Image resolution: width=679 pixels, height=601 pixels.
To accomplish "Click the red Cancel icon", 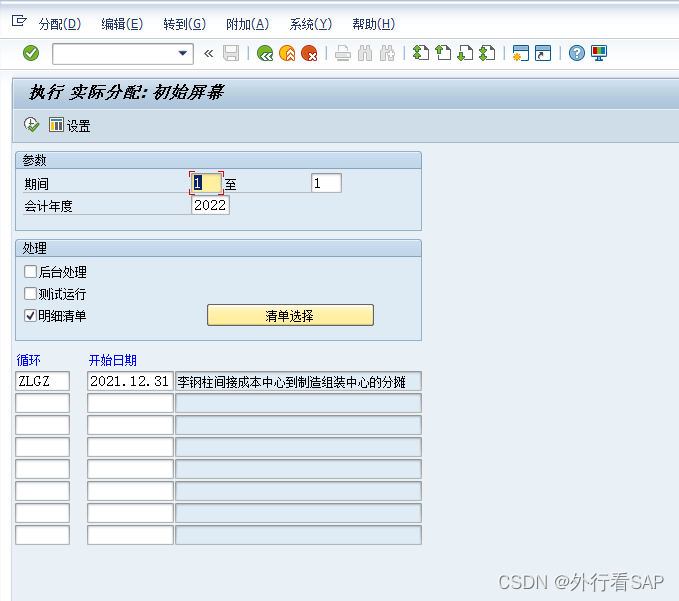I will pyautogui.click(x=309, y=53).
